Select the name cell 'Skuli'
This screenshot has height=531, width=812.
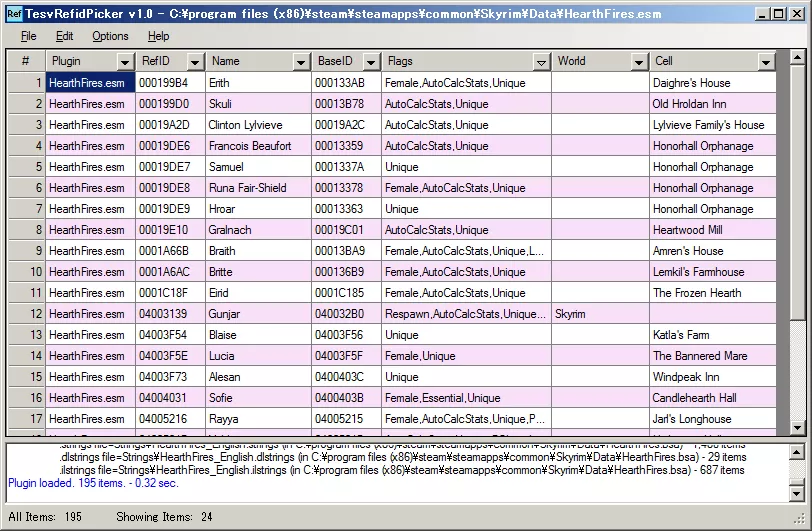pyautogui.click(x=258, y=104)
